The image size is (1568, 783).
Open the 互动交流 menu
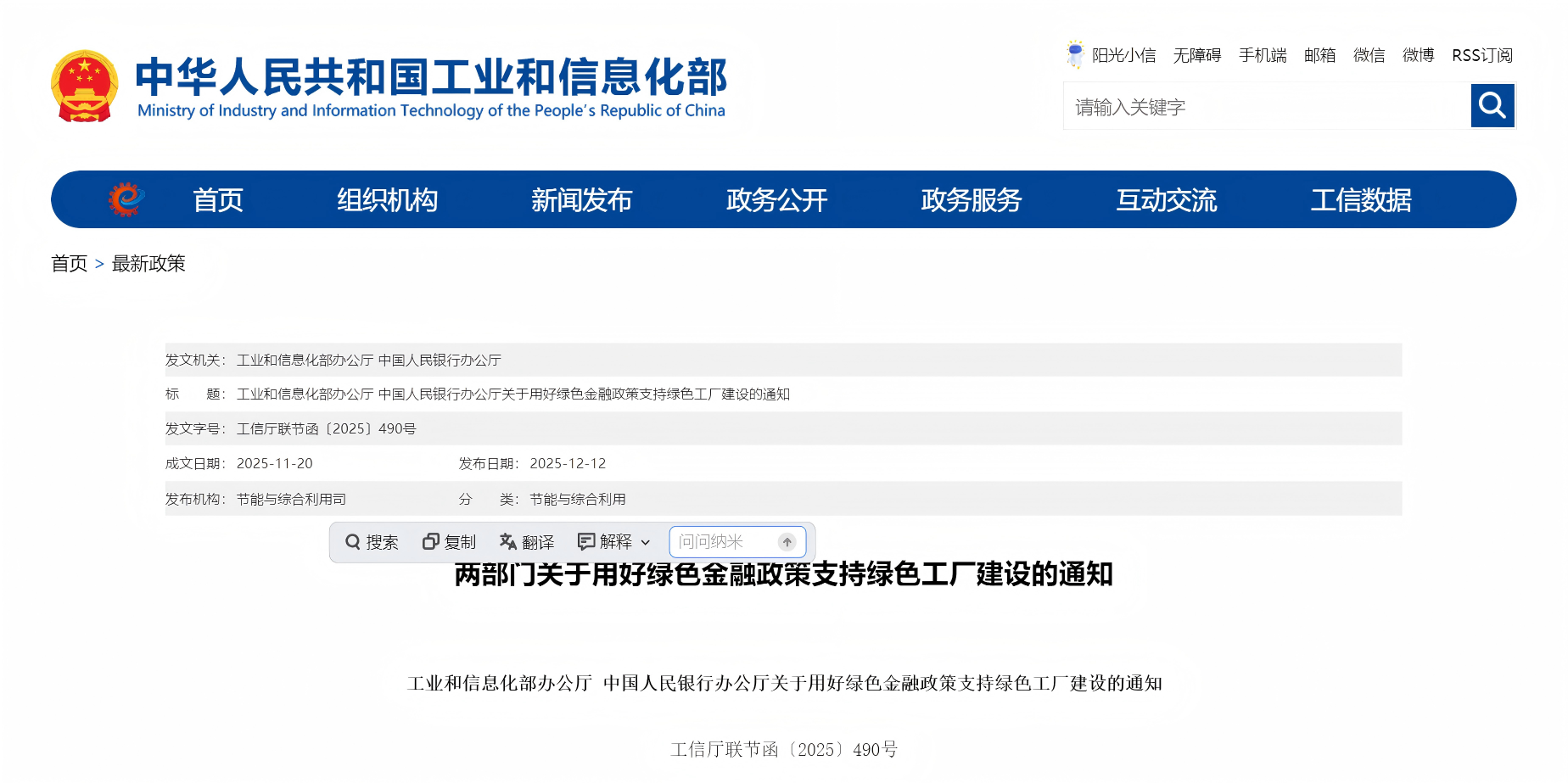coord(1167,199)
